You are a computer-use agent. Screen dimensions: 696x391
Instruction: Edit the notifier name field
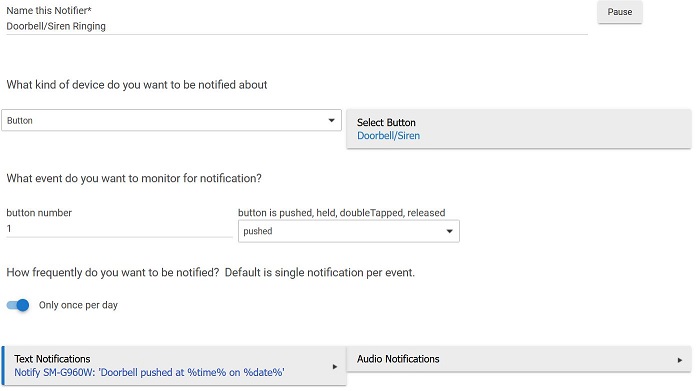[x=297, y=26]
